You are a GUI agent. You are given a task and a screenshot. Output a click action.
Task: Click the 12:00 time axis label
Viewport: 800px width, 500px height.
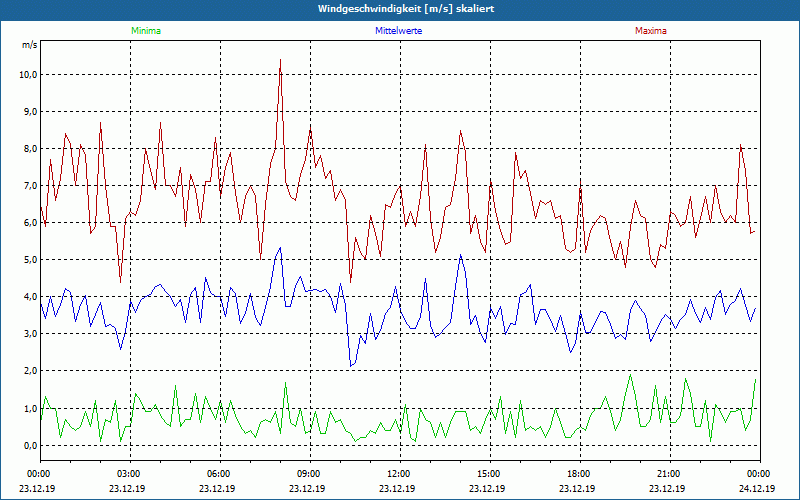pyautogui.click(x=401, y=474)
